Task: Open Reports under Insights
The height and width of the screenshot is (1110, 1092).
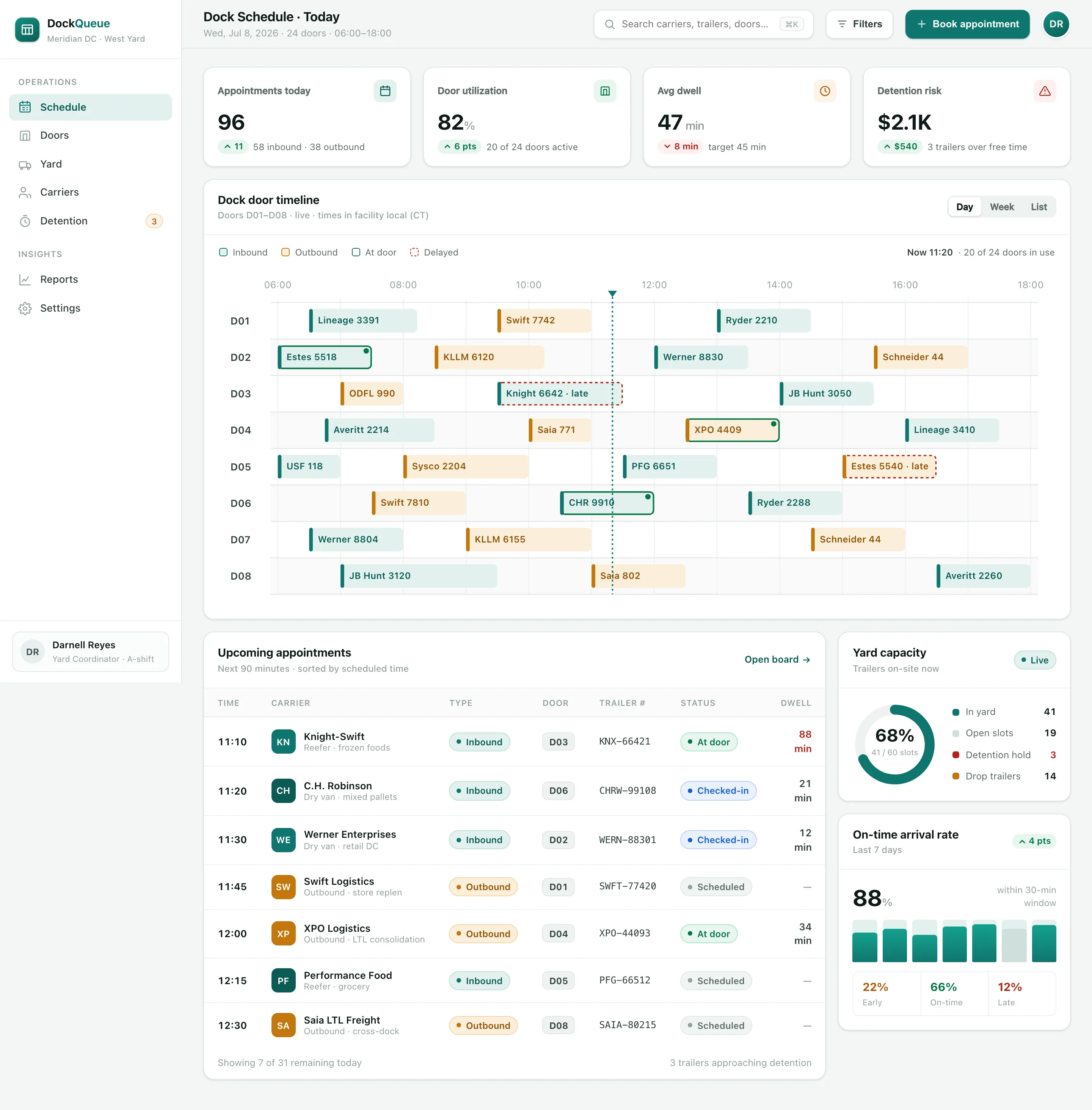Action: pyautogui.click(x=91, y=280)
